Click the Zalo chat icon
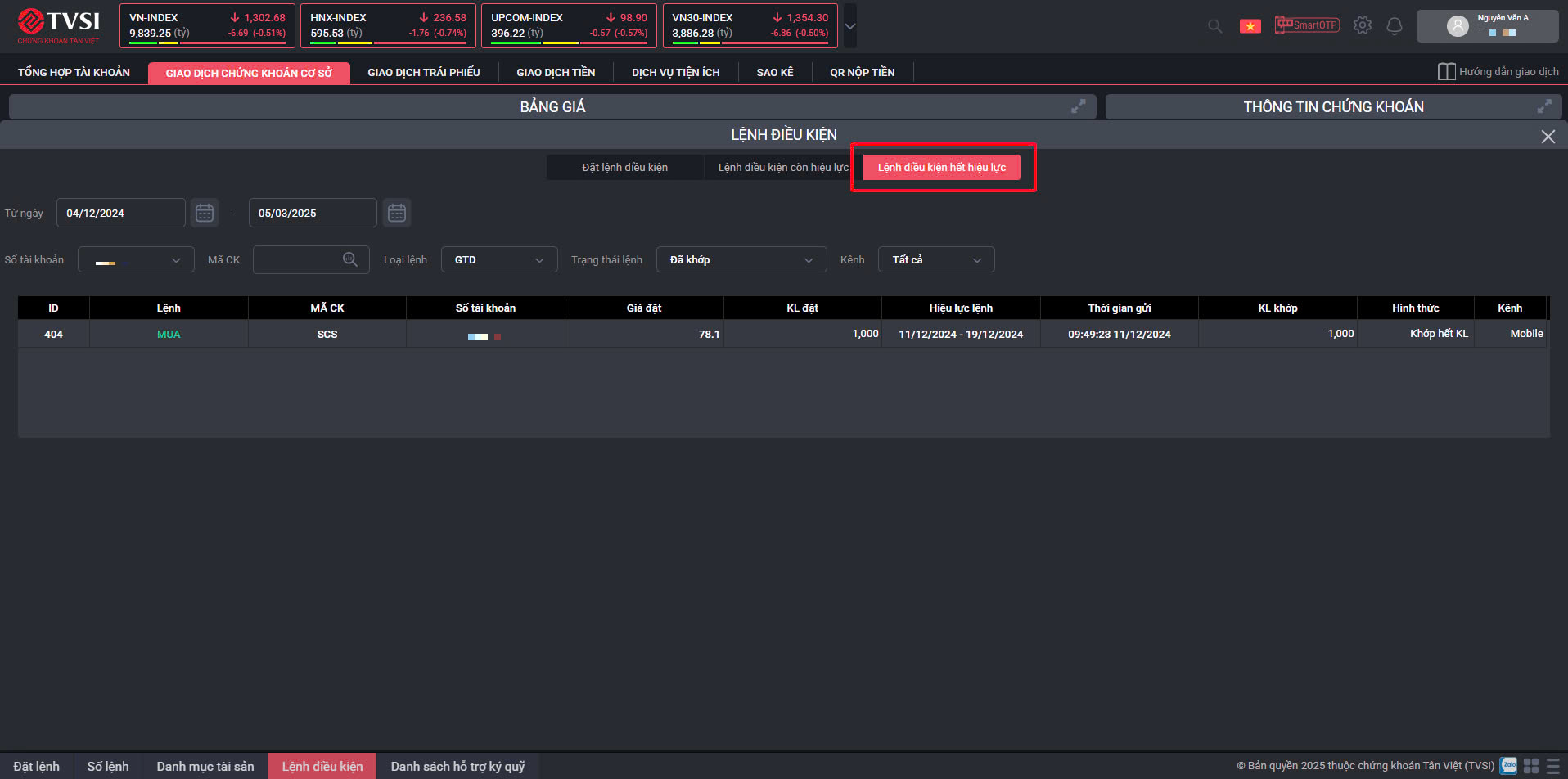The image size is (1568, 779). [x=1508, y=766]
